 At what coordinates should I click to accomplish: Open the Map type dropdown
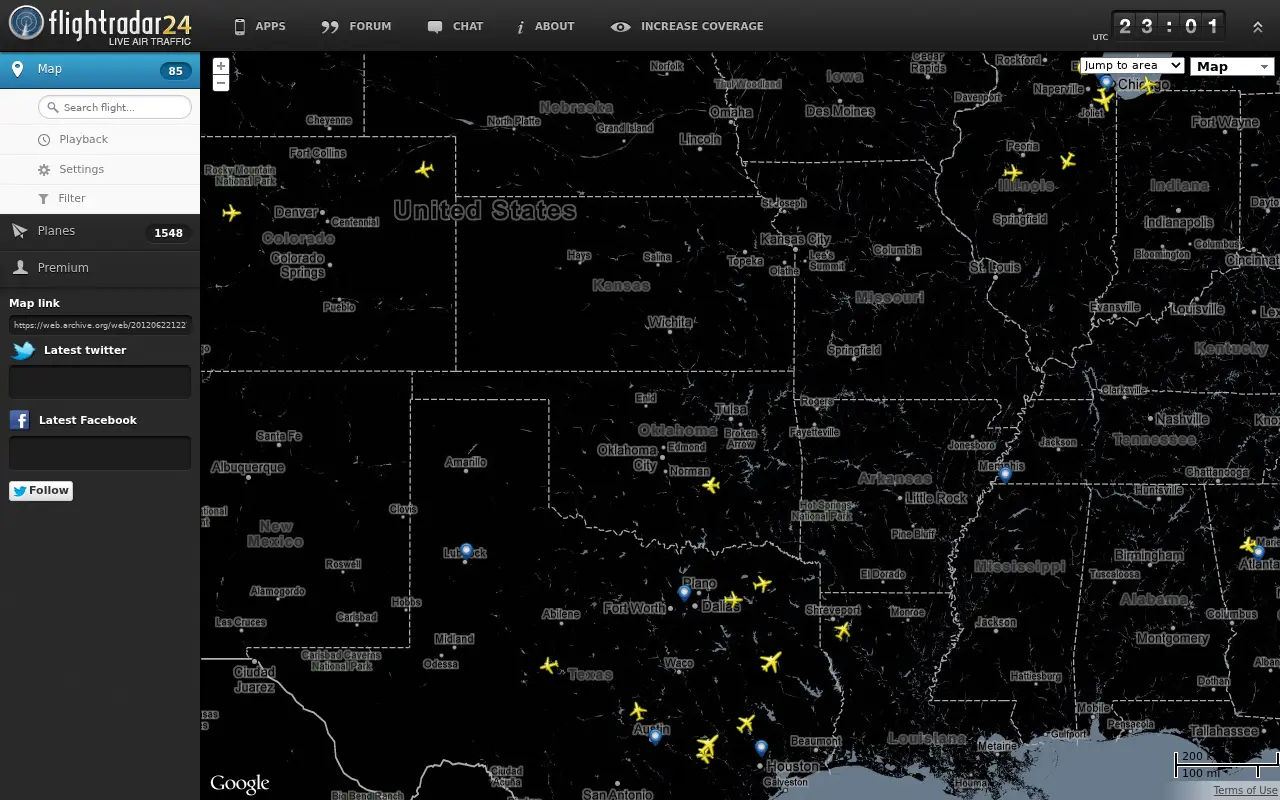point(1232,67)
